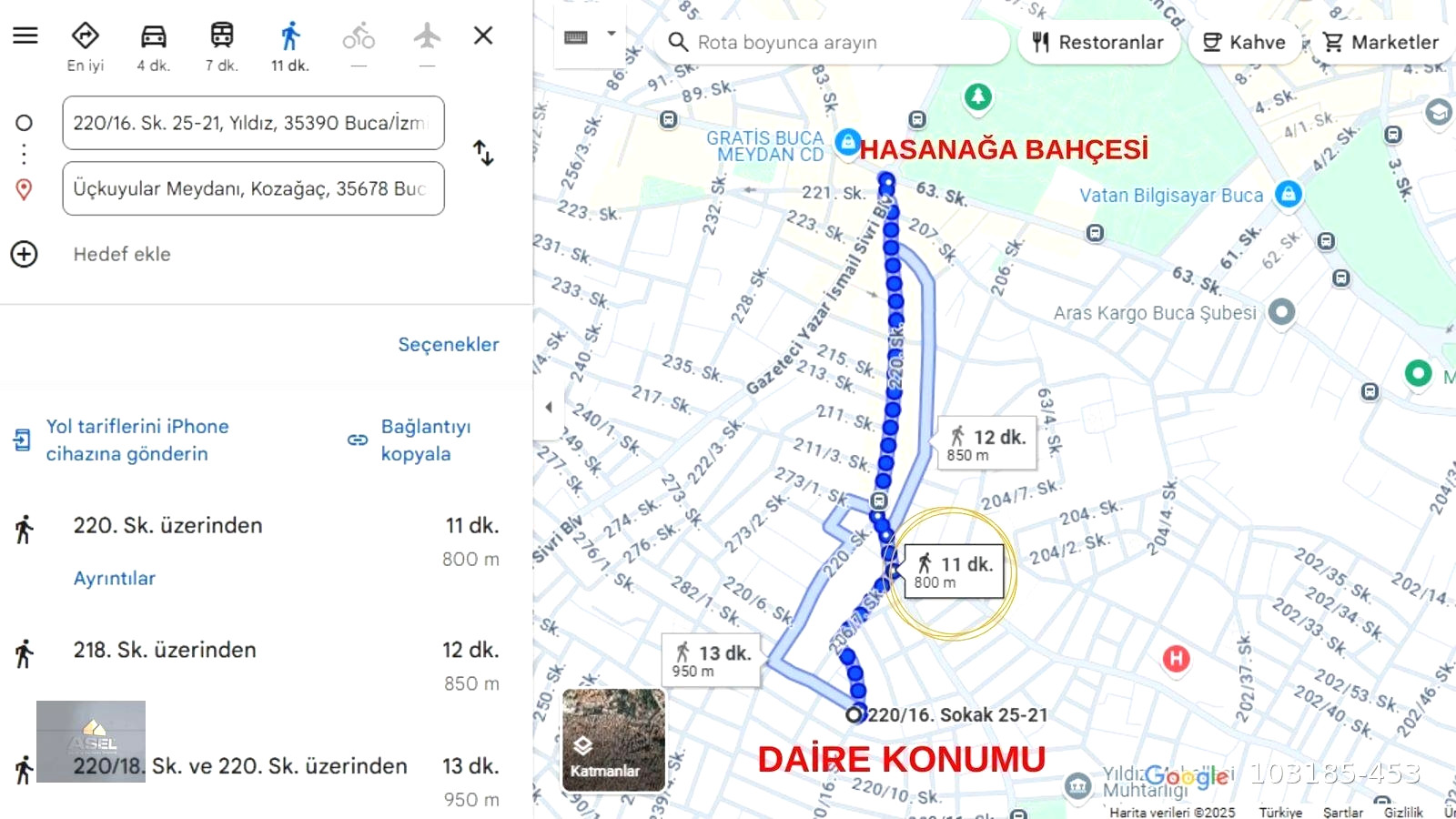The width and height of the screenshot is (1456, 819).
Task: Open the Katmanlar layers thumbnail
Action: (x=613, y=741)
